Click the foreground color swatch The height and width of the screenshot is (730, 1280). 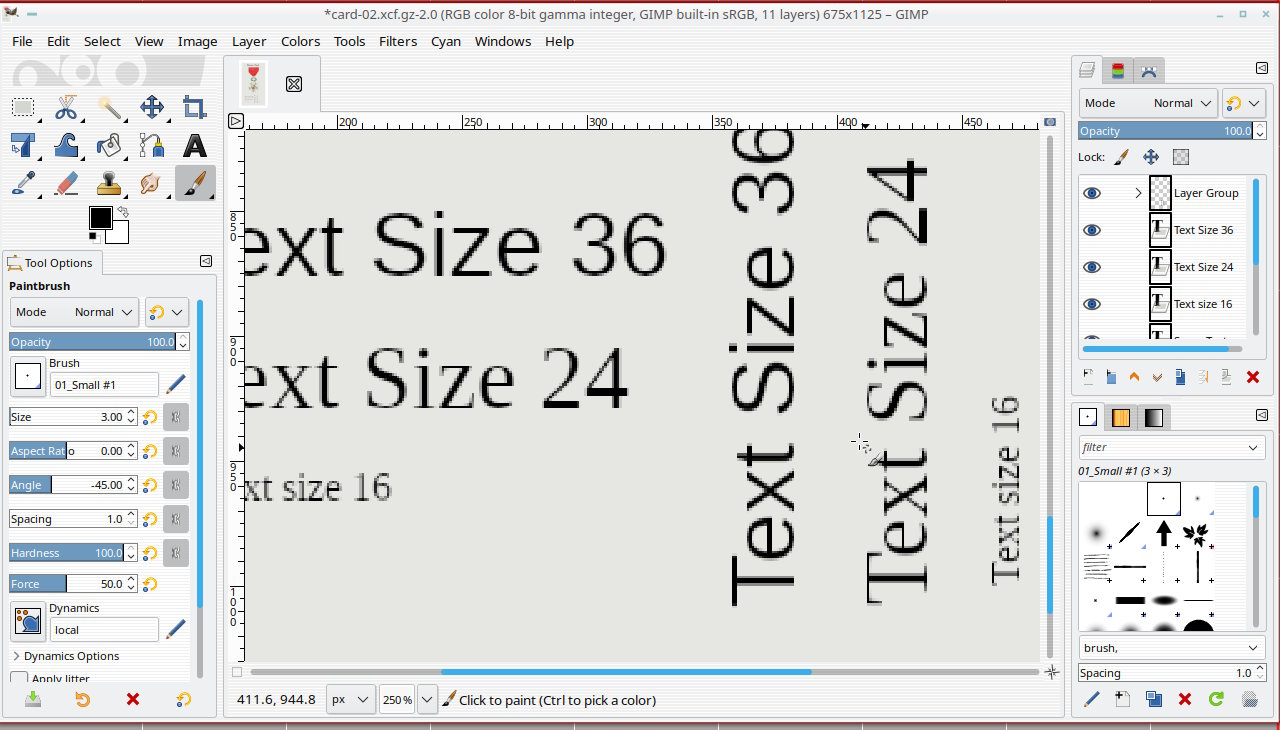(100, 218)
